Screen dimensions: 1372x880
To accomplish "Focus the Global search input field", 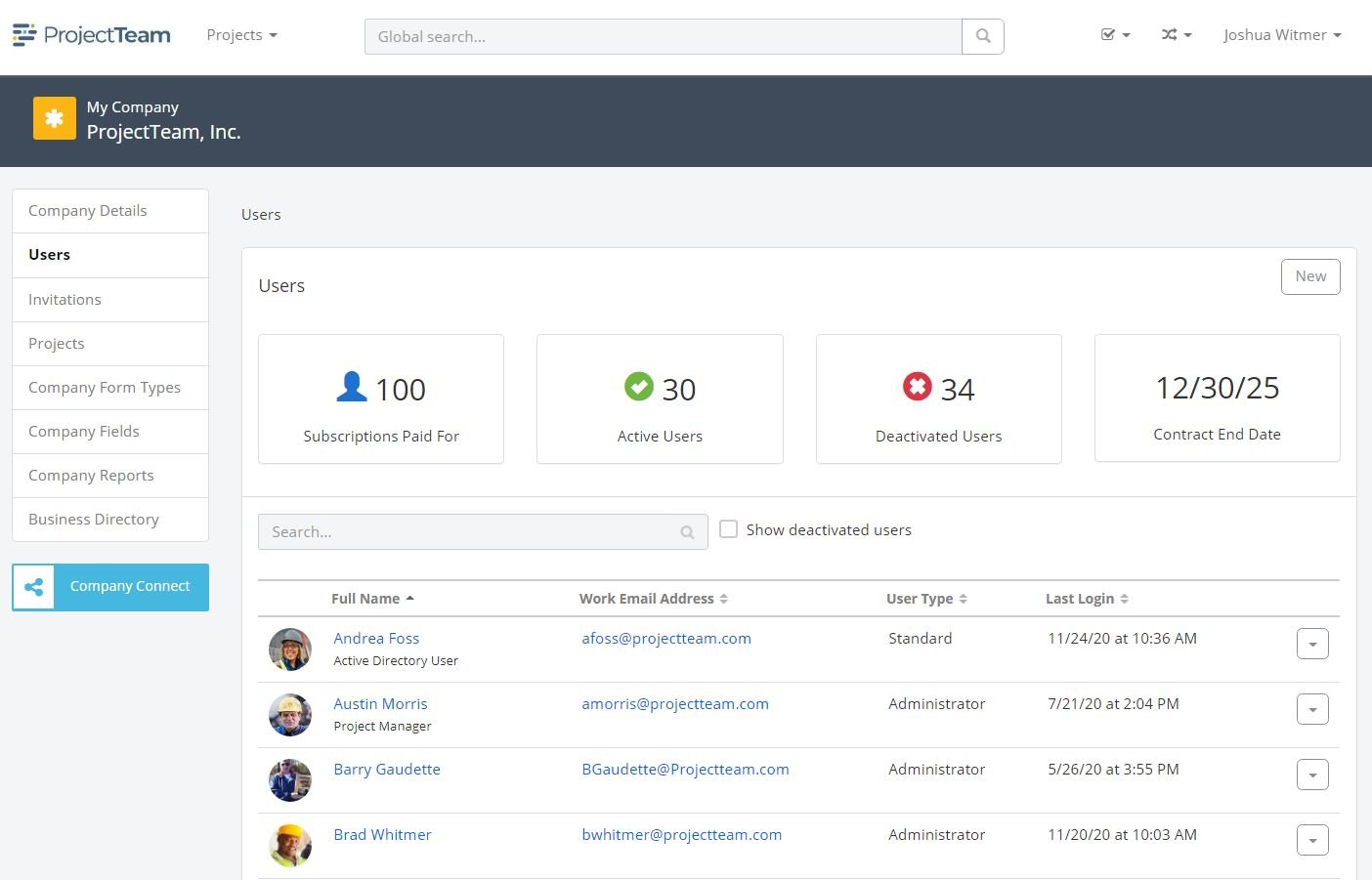I will 664,36.
